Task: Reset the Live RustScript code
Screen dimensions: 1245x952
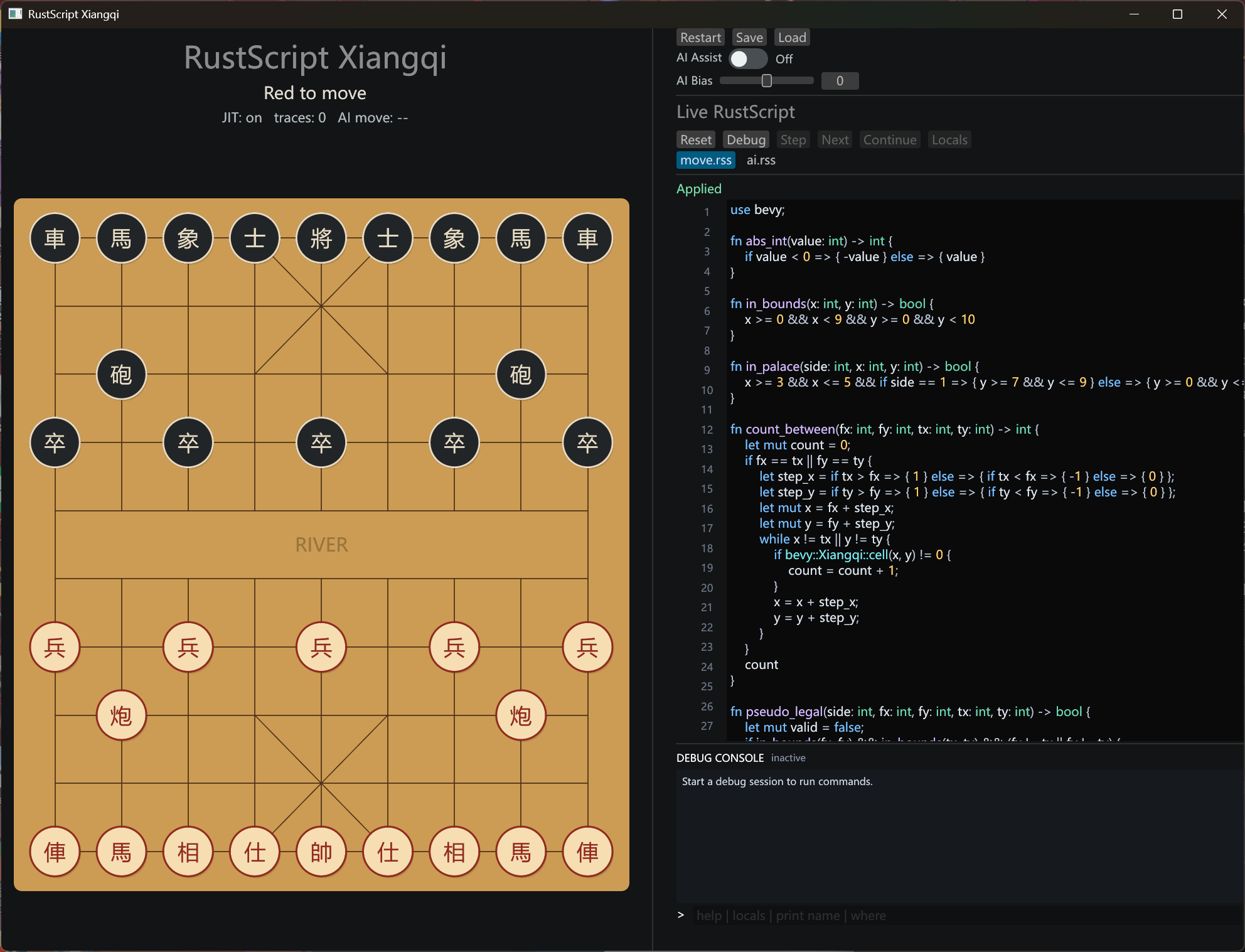Action: click(x=696, y=140)
